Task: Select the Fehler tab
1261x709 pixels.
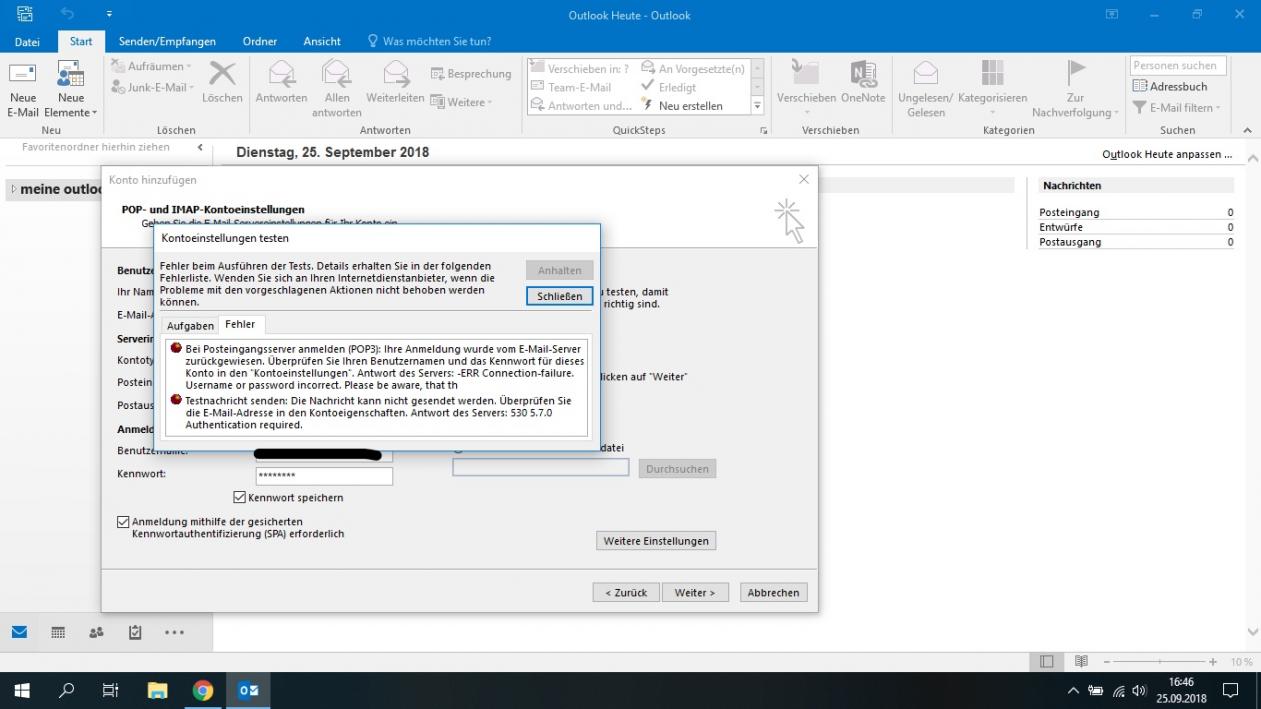Action: [x=240, y=325]
